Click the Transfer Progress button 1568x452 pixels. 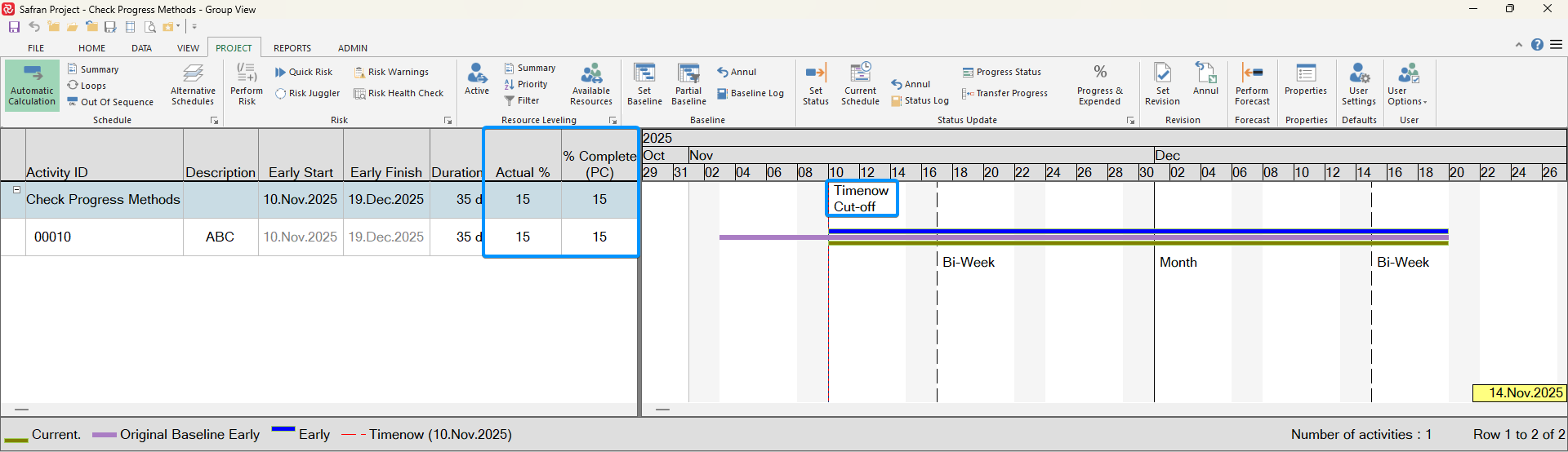coord(1004,94)
